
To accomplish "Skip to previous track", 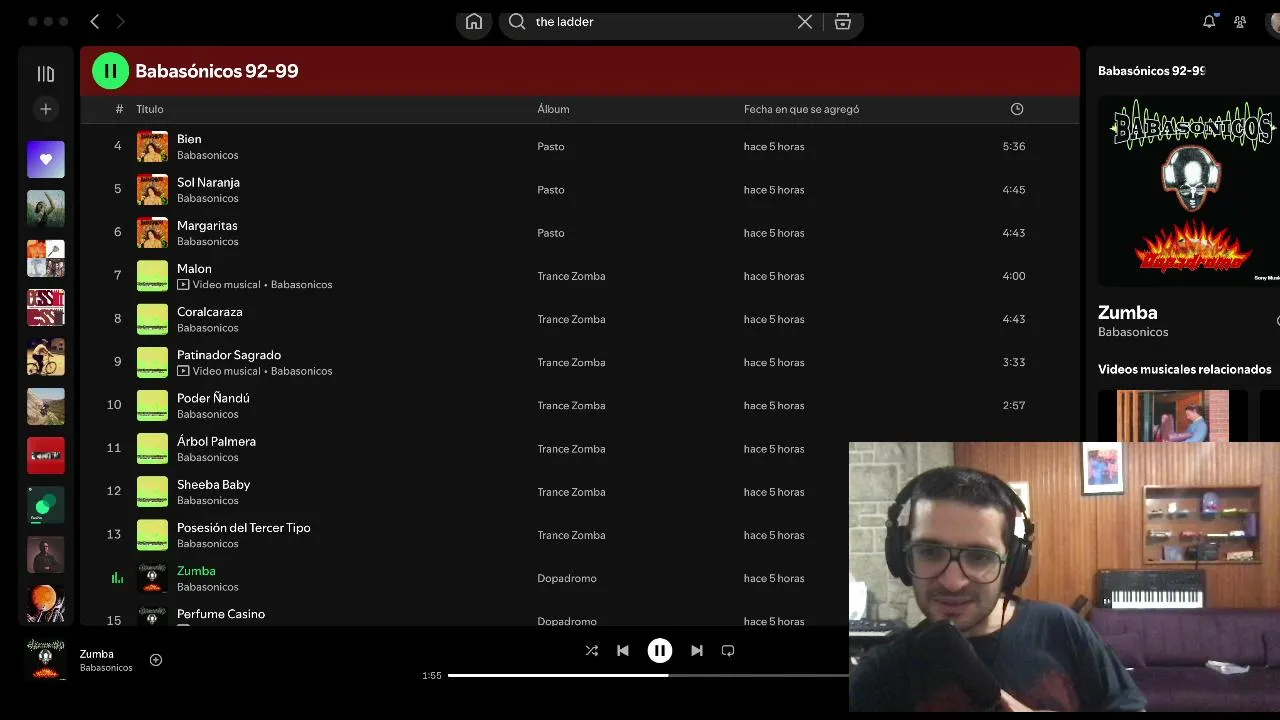I will (x=623, y=650).
